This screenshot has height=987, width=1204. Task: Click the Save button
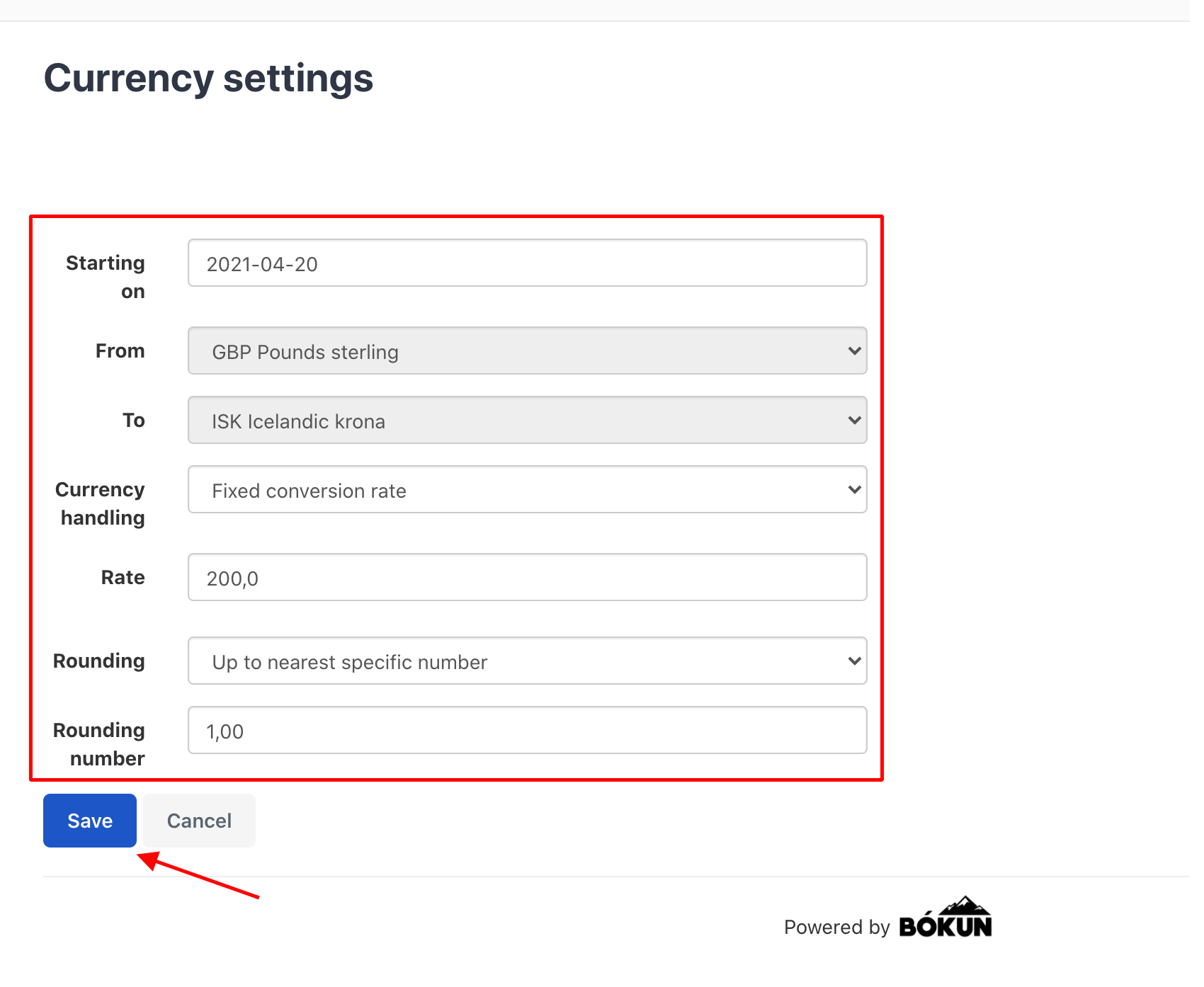(x=89, y=820)
